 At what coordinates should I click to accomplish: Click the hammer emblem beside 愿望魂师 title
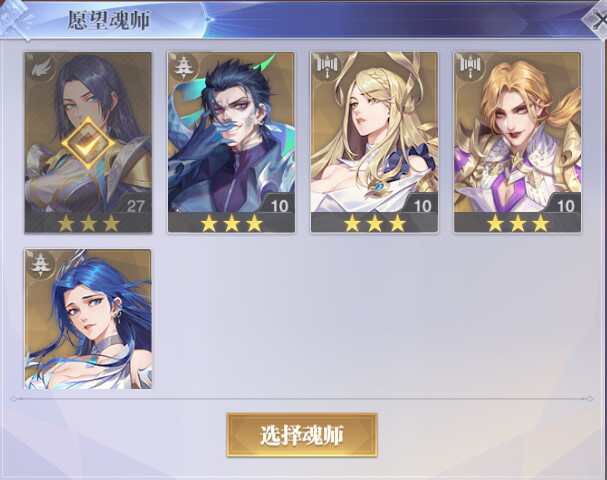click(15, 19)
